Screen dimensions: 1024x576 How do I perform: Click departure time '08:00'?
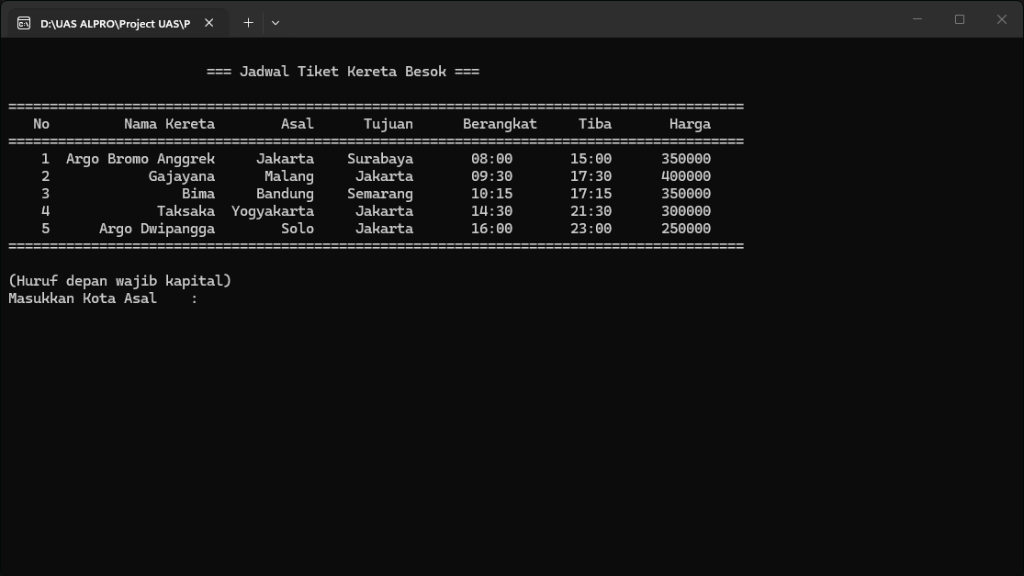tap(492, 159)
